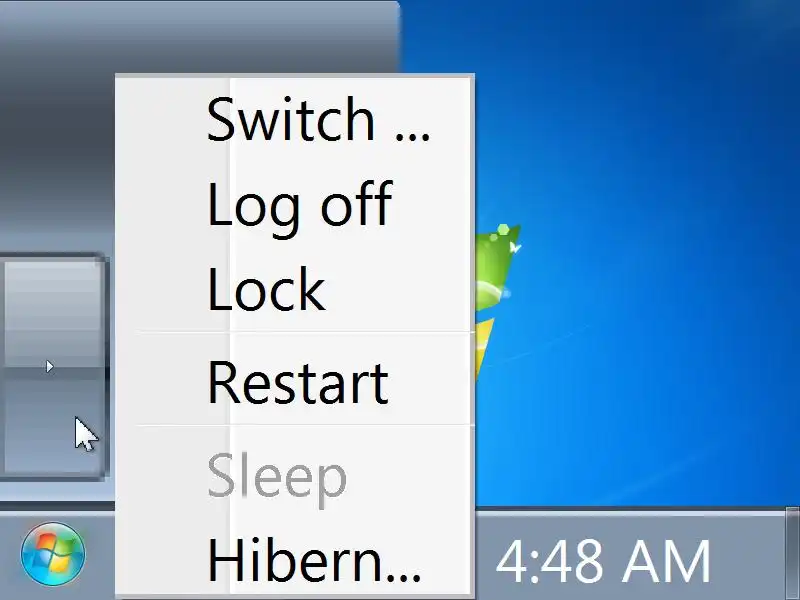Open the 4:48 AM taskbar clock

603,560
